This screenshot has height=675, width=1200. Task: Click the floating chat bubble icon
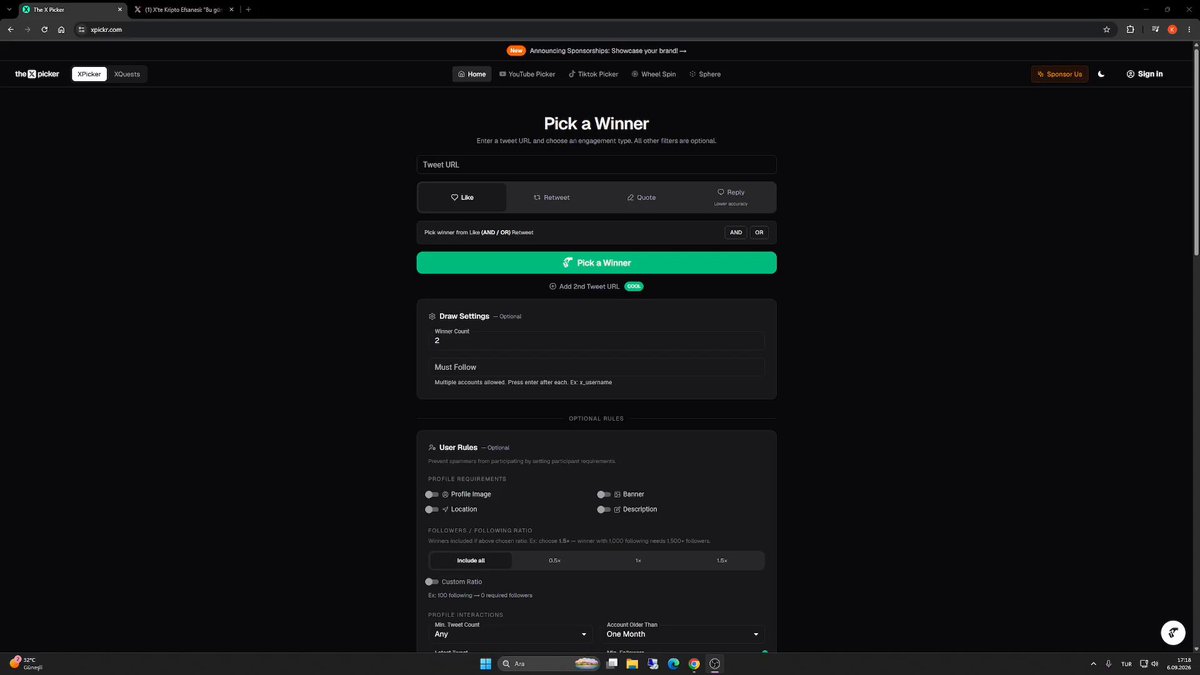tap(1172, 632)
